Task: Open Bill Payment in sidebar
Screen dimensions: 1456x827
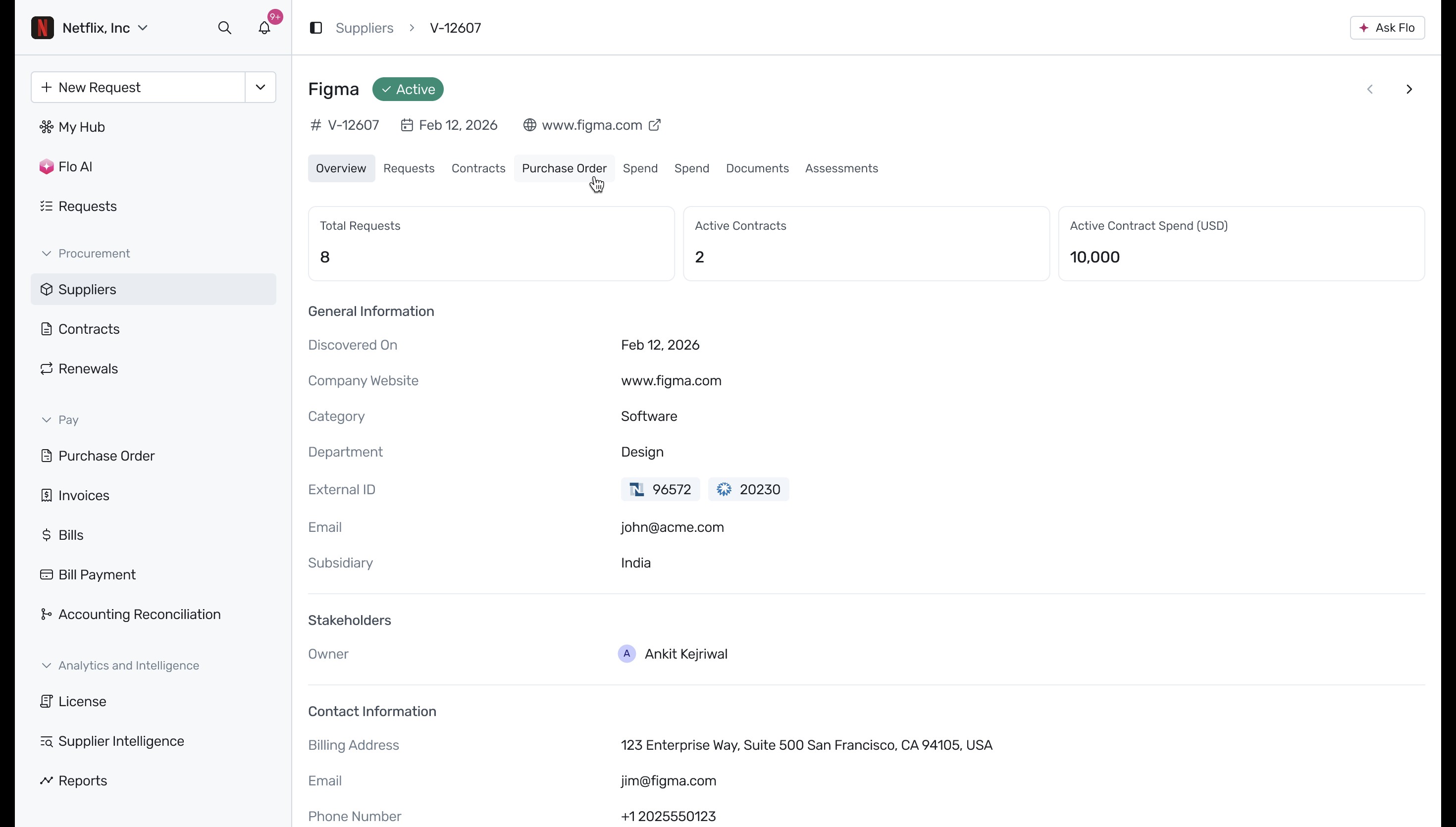Action: [154, 575]
